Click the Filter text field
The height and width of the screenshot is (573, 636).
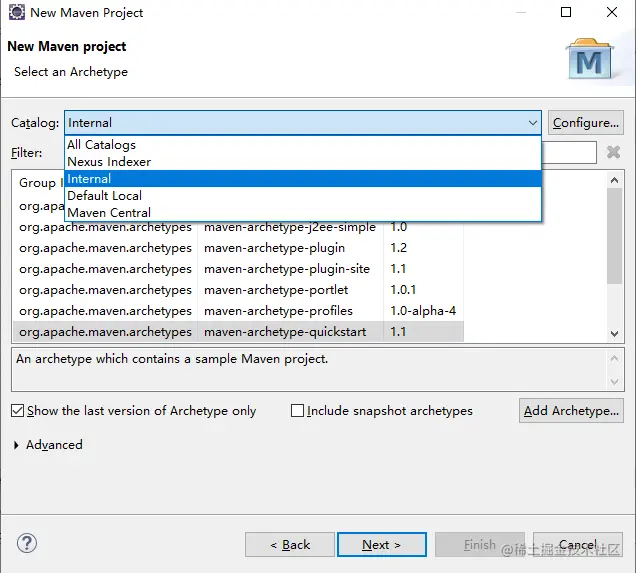point(569,152)
